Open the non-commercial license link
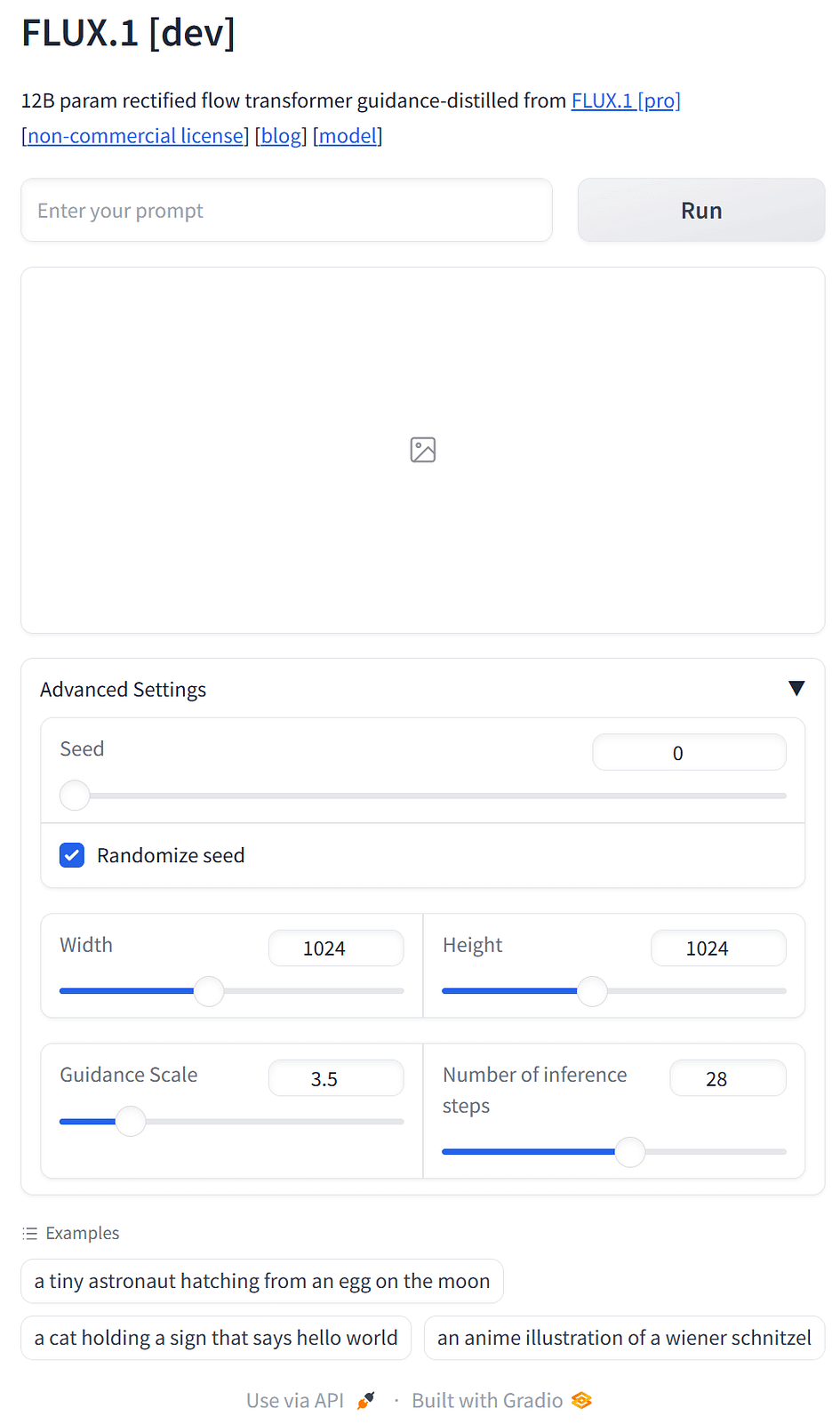This screenshot has height=1424, width=840. point(135,136)
